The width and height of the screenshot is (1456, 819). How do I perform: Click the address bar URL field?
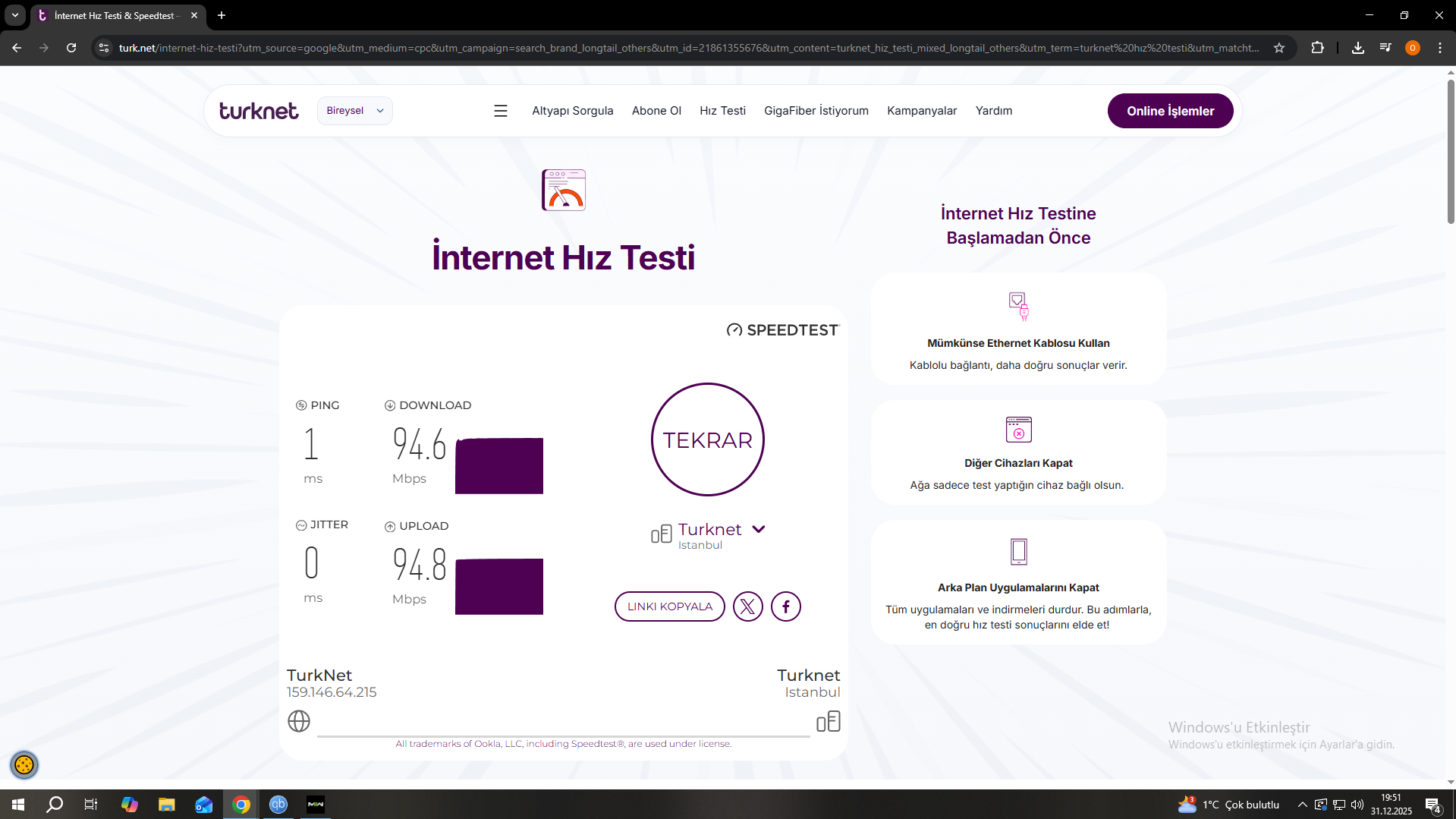pos(689,48)
